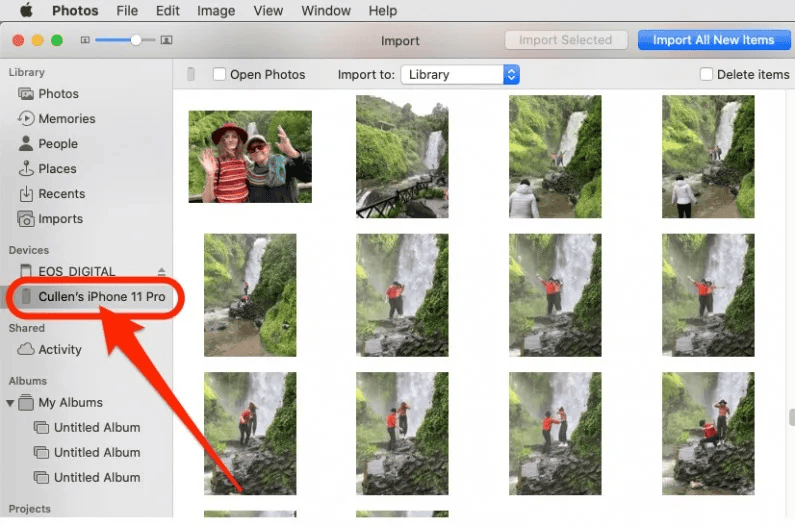This screenshot has width=795, height=526.
Task: Open the Apple menu
Action: tap(26, 11)
